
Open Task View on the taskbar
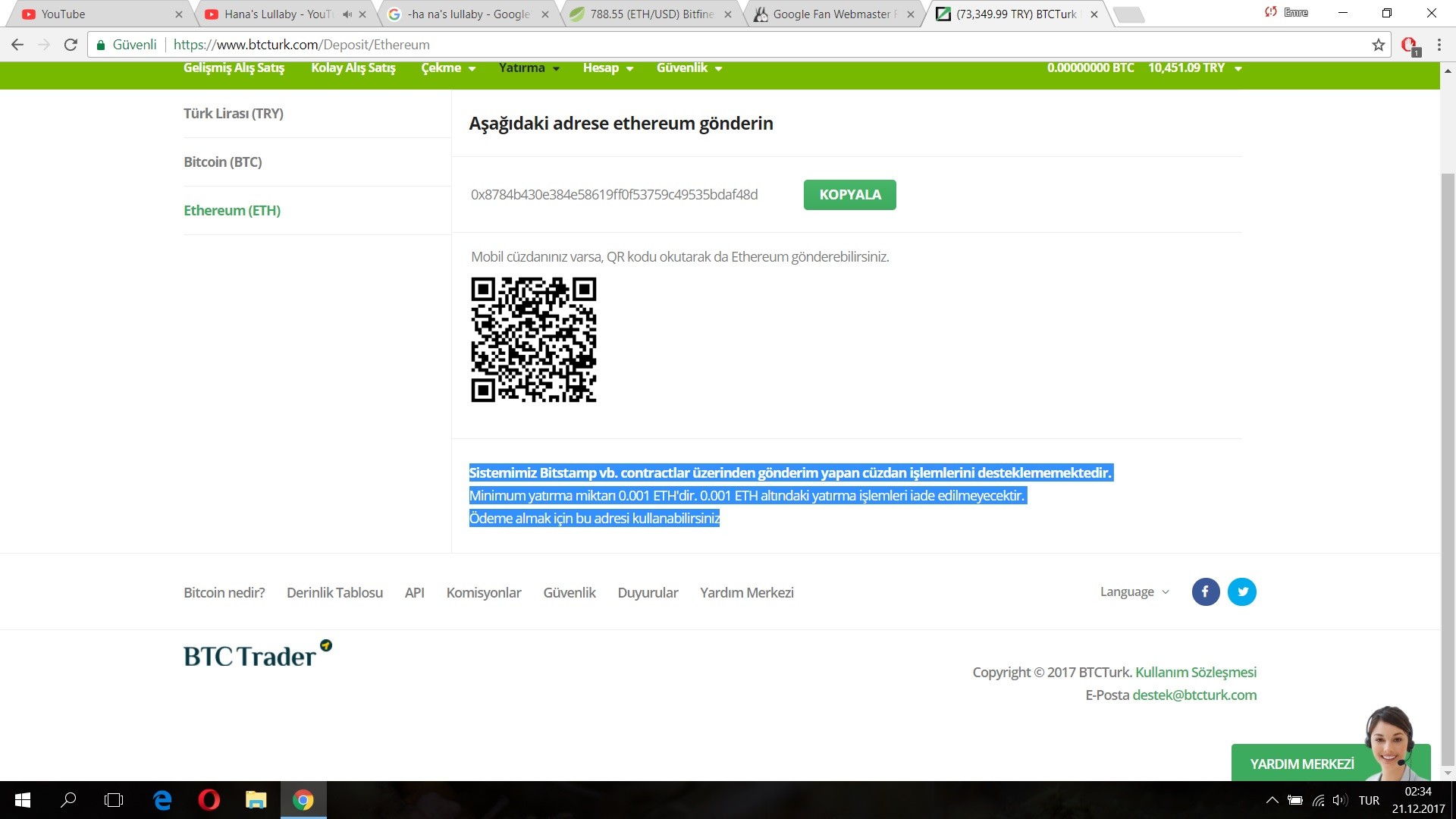point(114,800)
